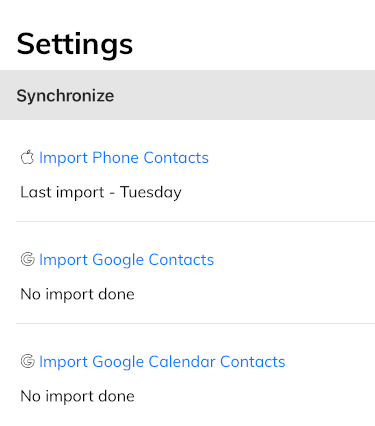
Task: Click the Apple logo icon
Action: (27, 157)
